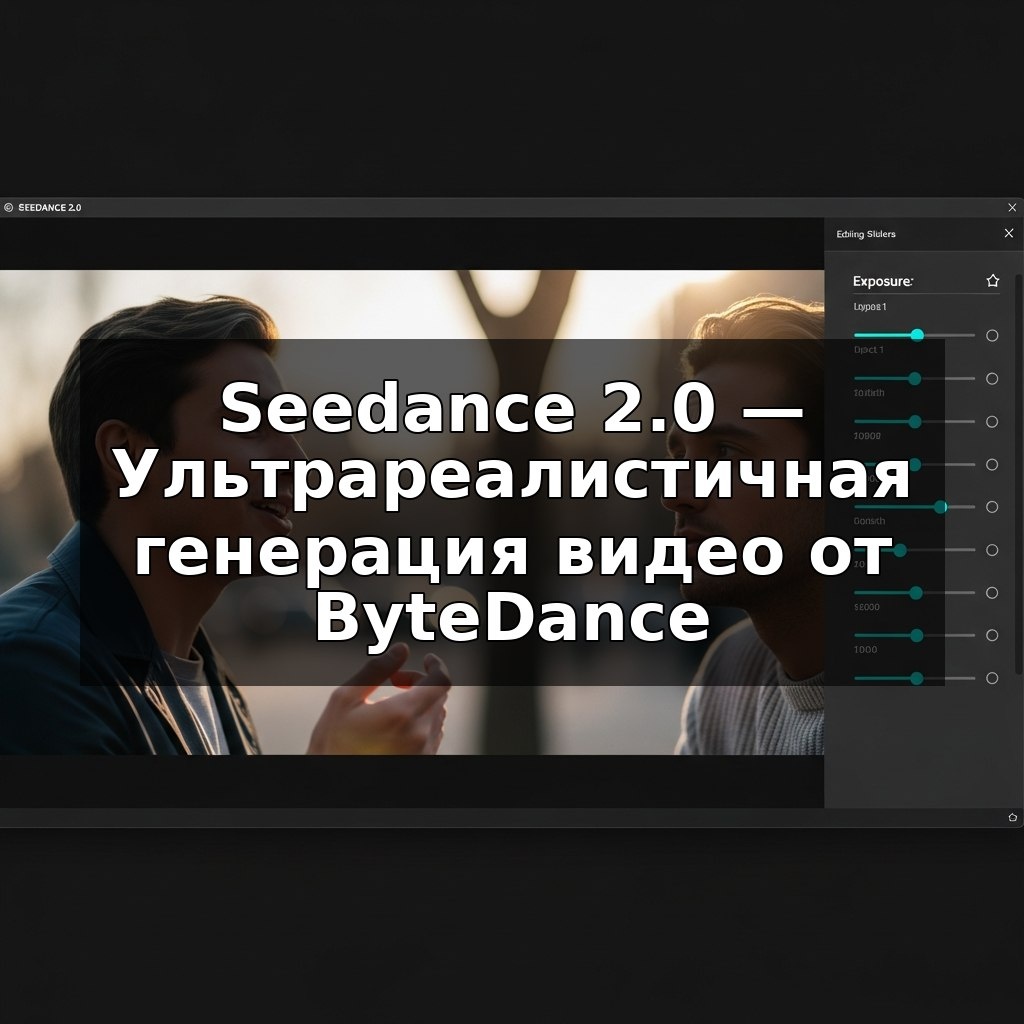The image size is (1024, 1024).
Task: Select the circle next to Dpct 1 slider
Action: (x=992, y=379)
